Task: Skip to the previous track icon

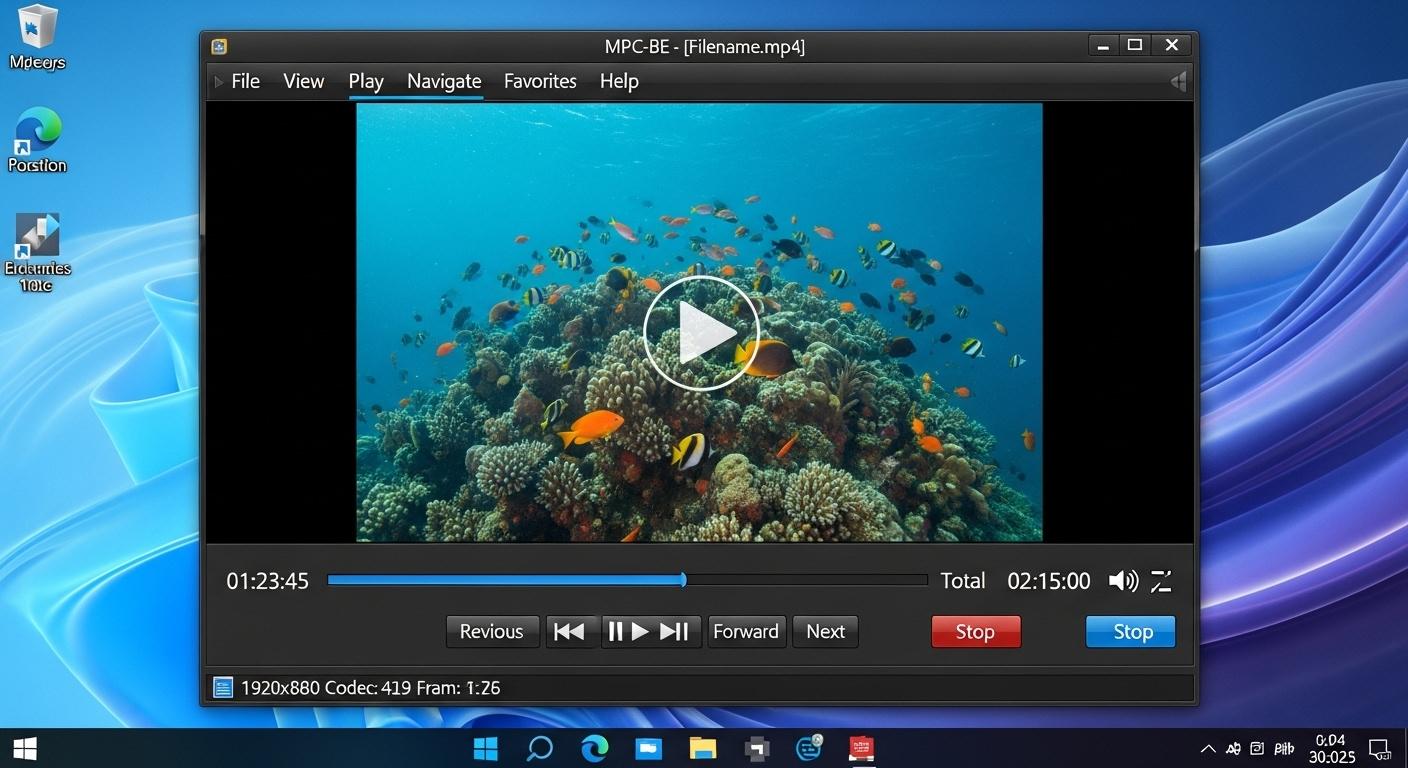Action: [569, 631]
